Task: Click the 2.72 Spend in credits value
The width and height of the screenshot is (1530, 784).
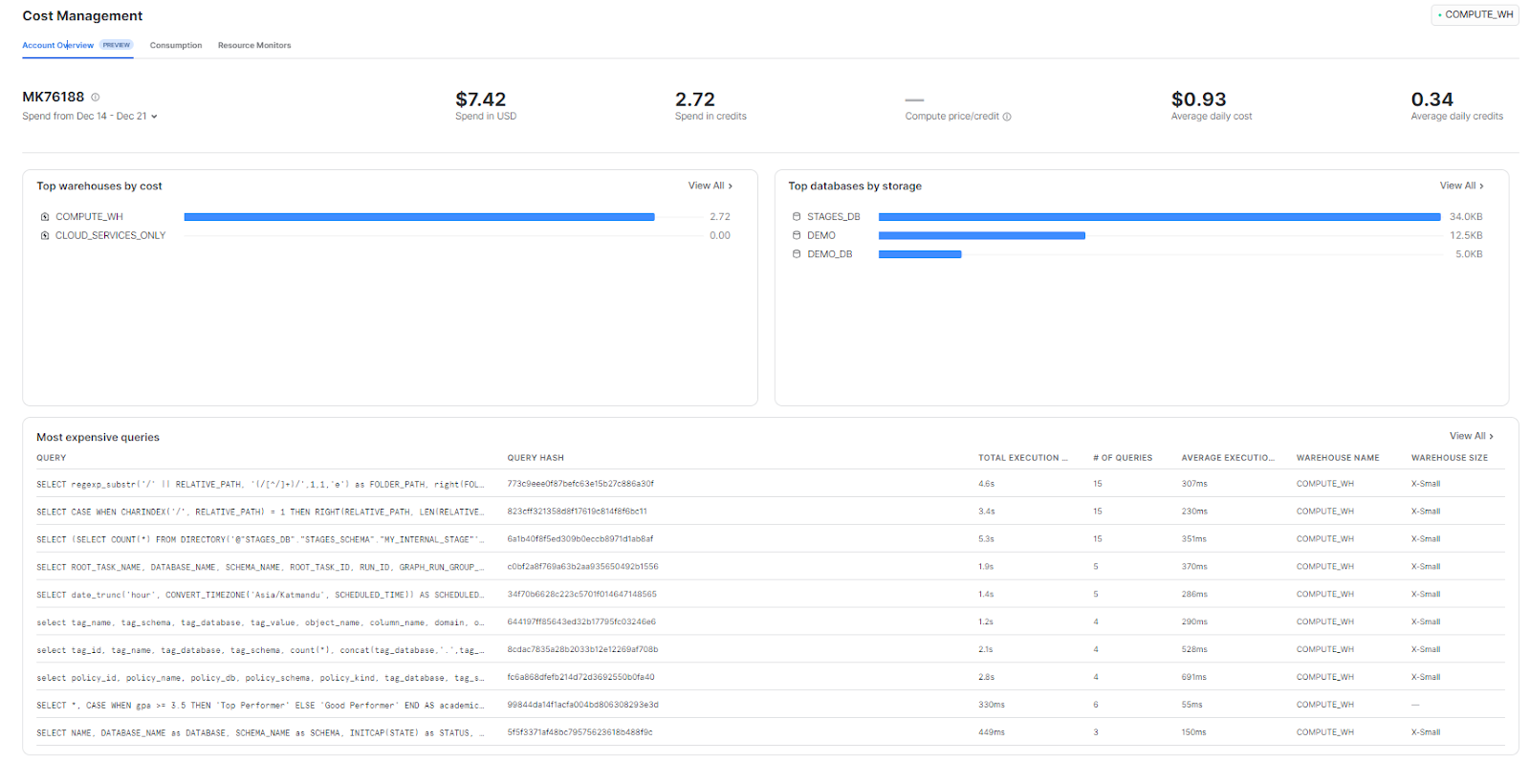Action: coord(695,99)
